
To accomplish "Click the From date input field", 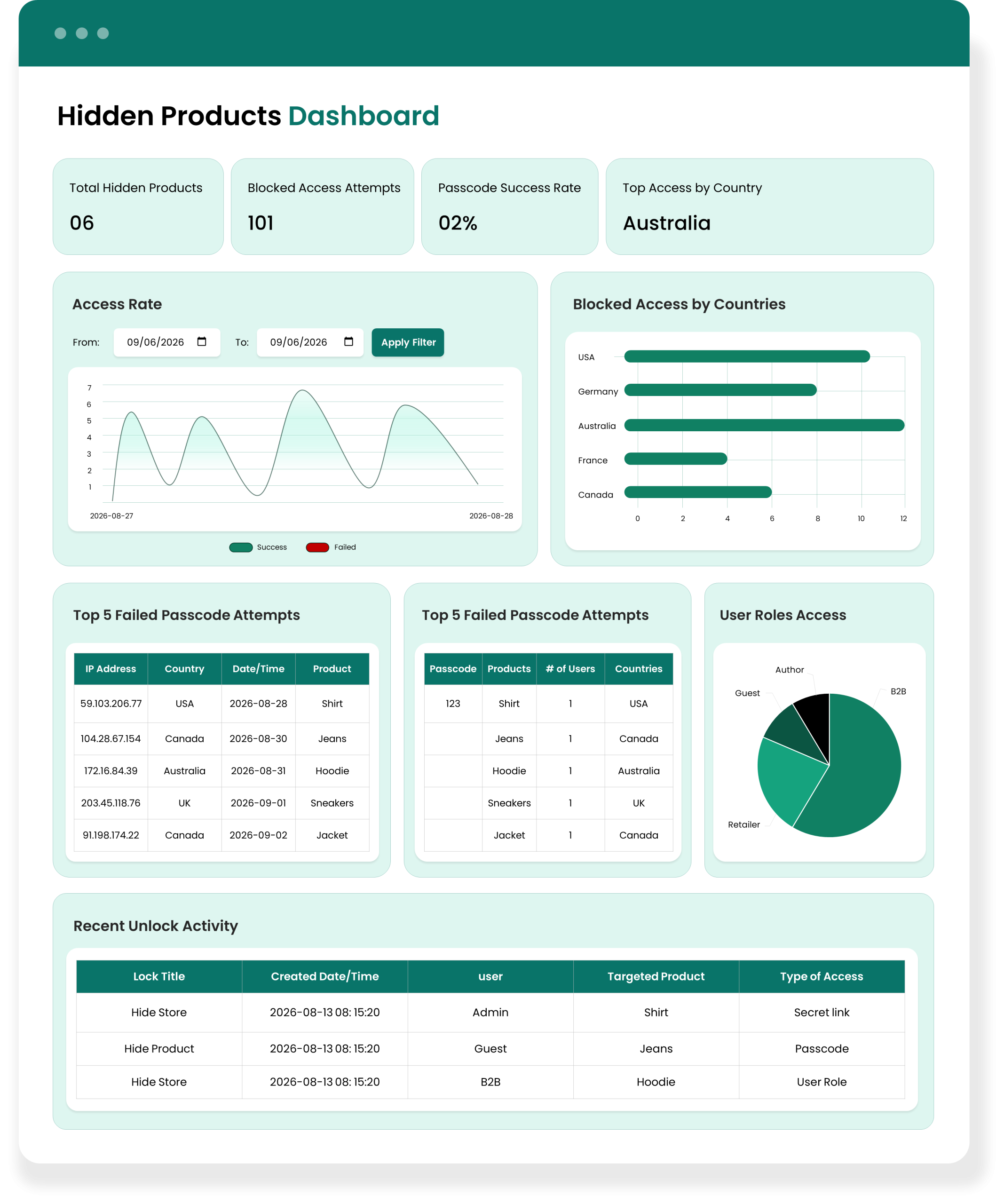I will (x=167, y=342).
